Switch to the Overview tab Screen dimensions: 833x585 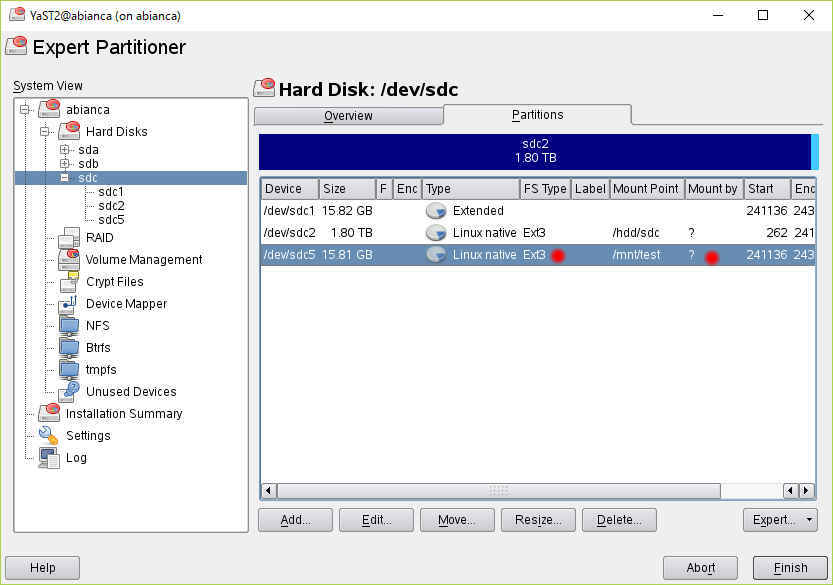[x=348, y=116]
